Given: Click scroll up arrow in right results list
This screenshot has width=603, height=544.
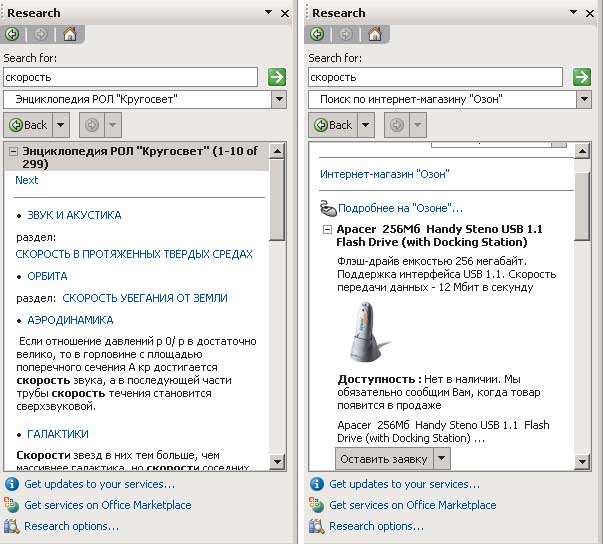Looking at the screenshot, I should 582,151.
